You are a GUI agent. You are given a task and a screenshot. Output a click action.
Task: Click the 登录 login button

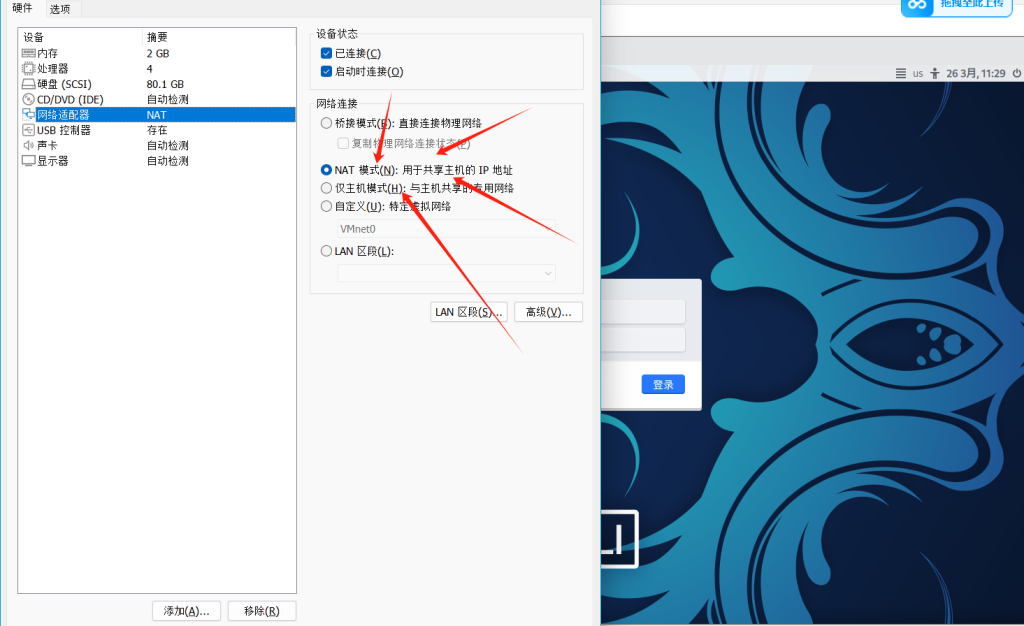pyautogui.click(x=663, y=385)
